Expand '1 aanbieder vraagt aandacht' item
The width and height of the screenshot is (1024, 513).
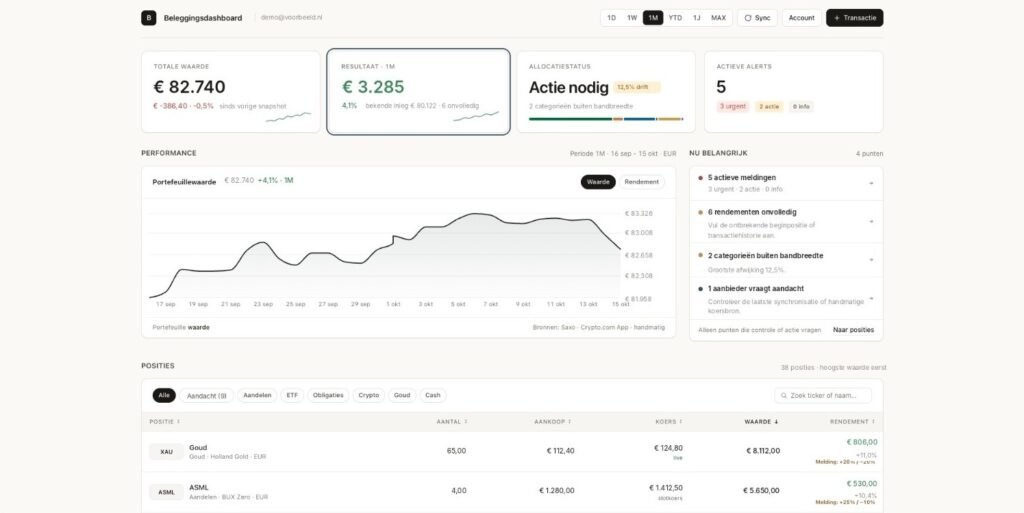786,299
